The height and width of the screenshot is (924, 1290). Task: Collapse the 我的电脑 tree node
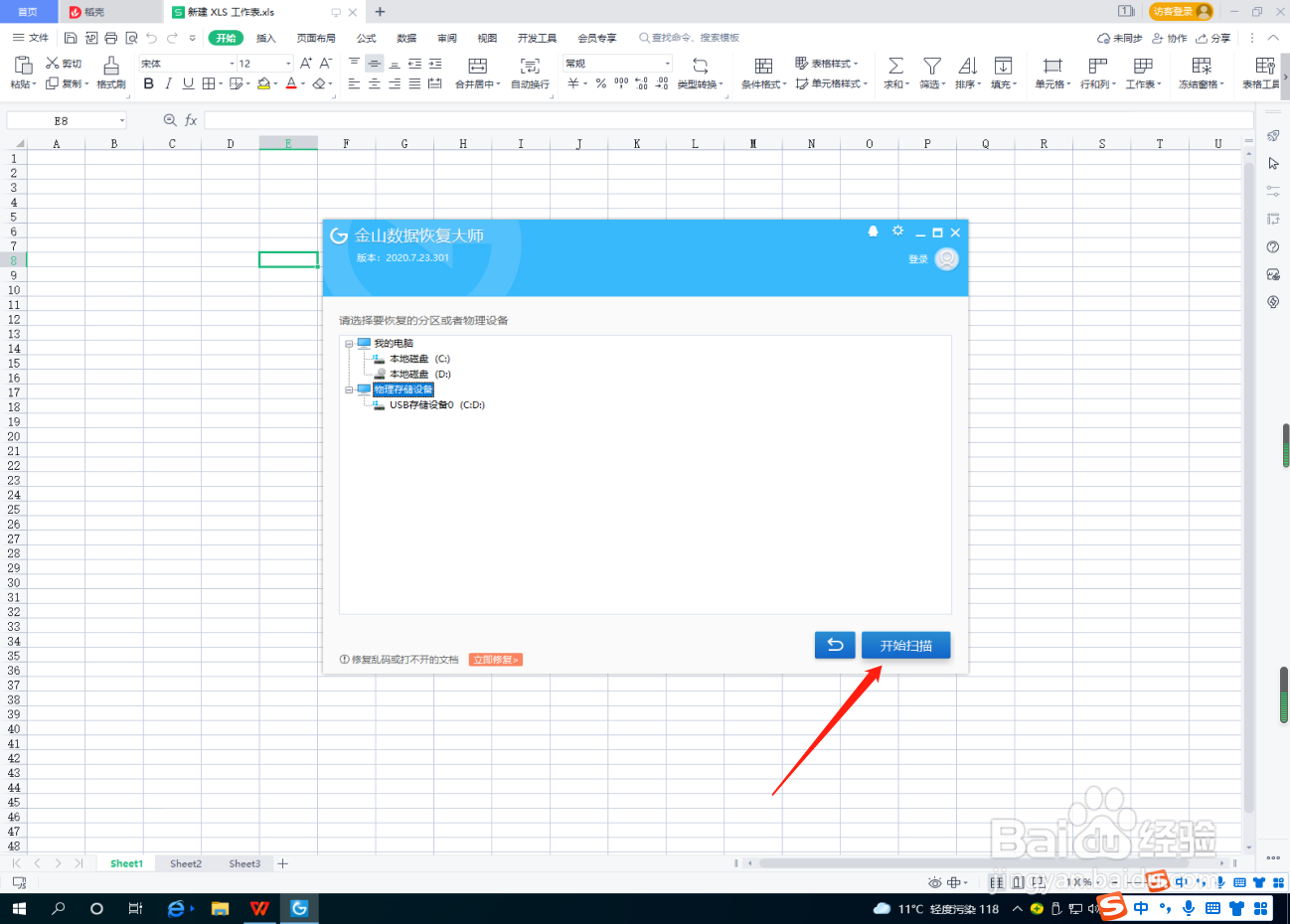[x=349, y=344]
